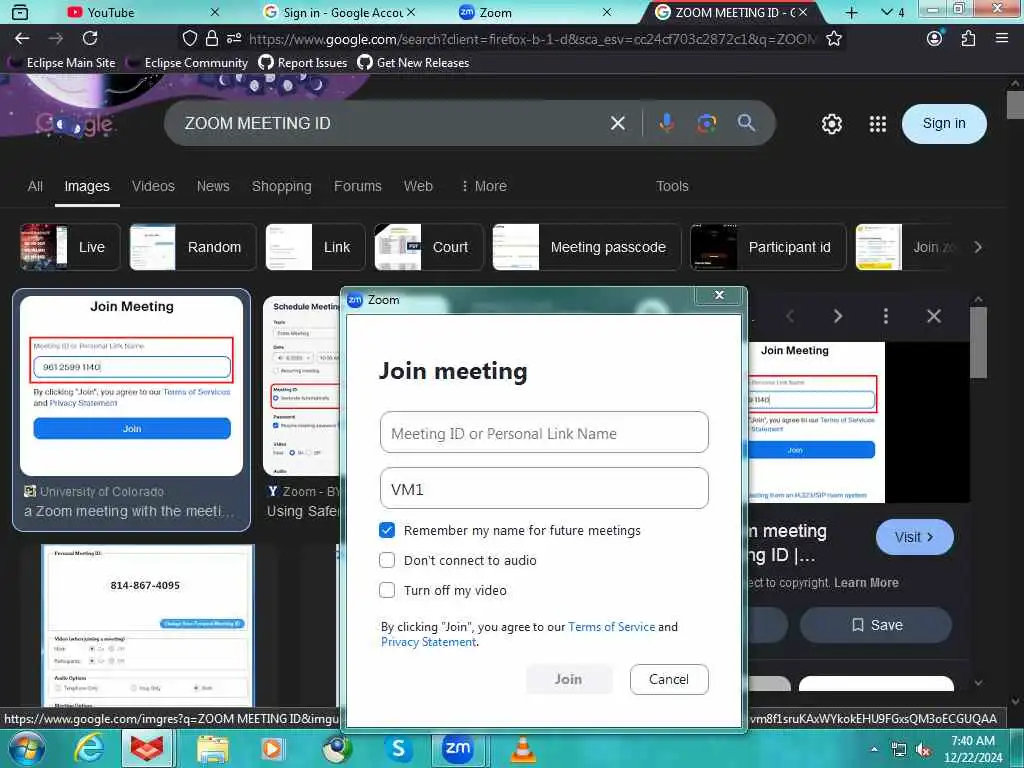The image size is (1024, 768).
Task: Open the Firefox account icon
Action: pyautogui.click(x=935, y=39)
